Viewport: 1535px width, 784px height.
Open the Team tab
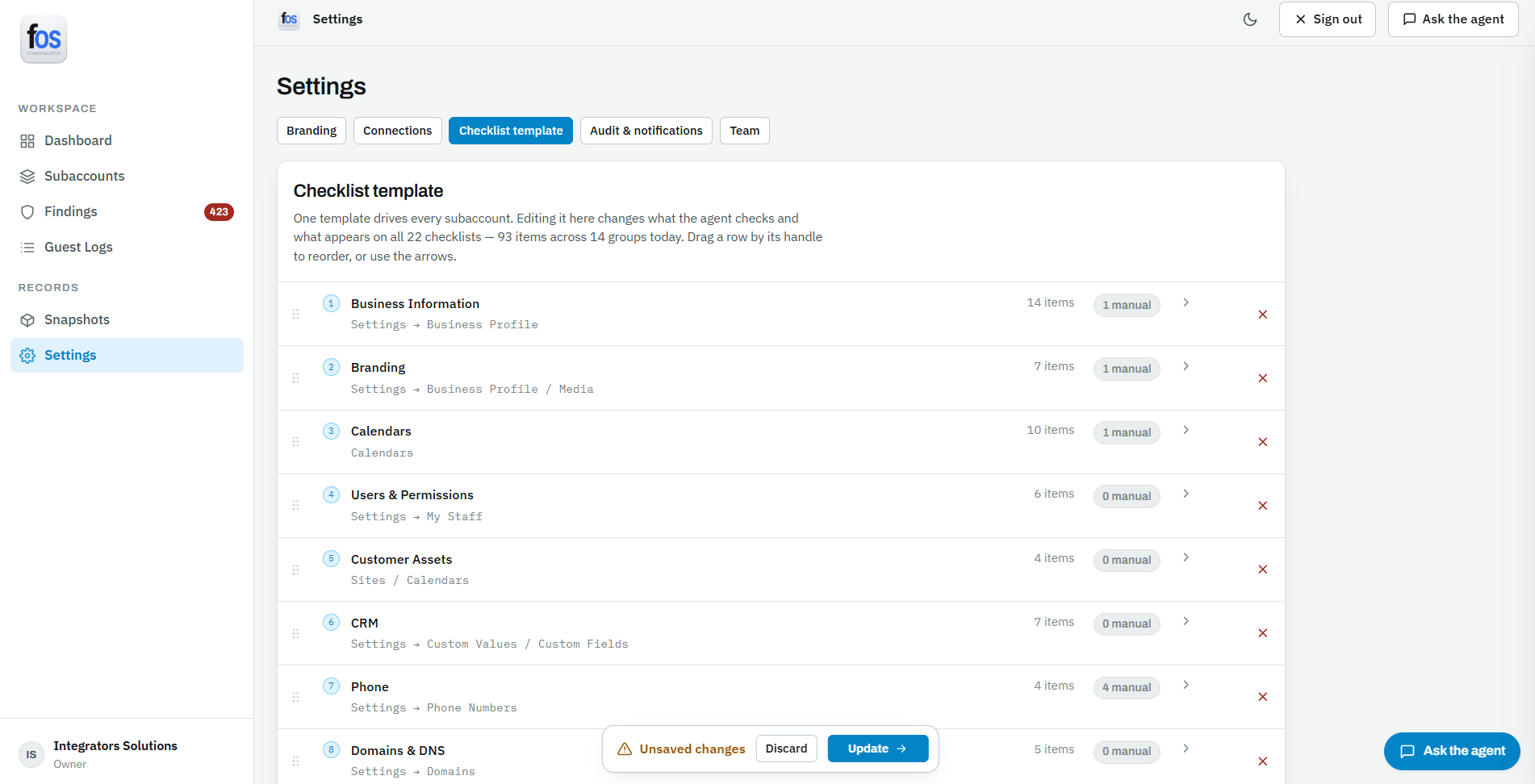tap(744, 131)
